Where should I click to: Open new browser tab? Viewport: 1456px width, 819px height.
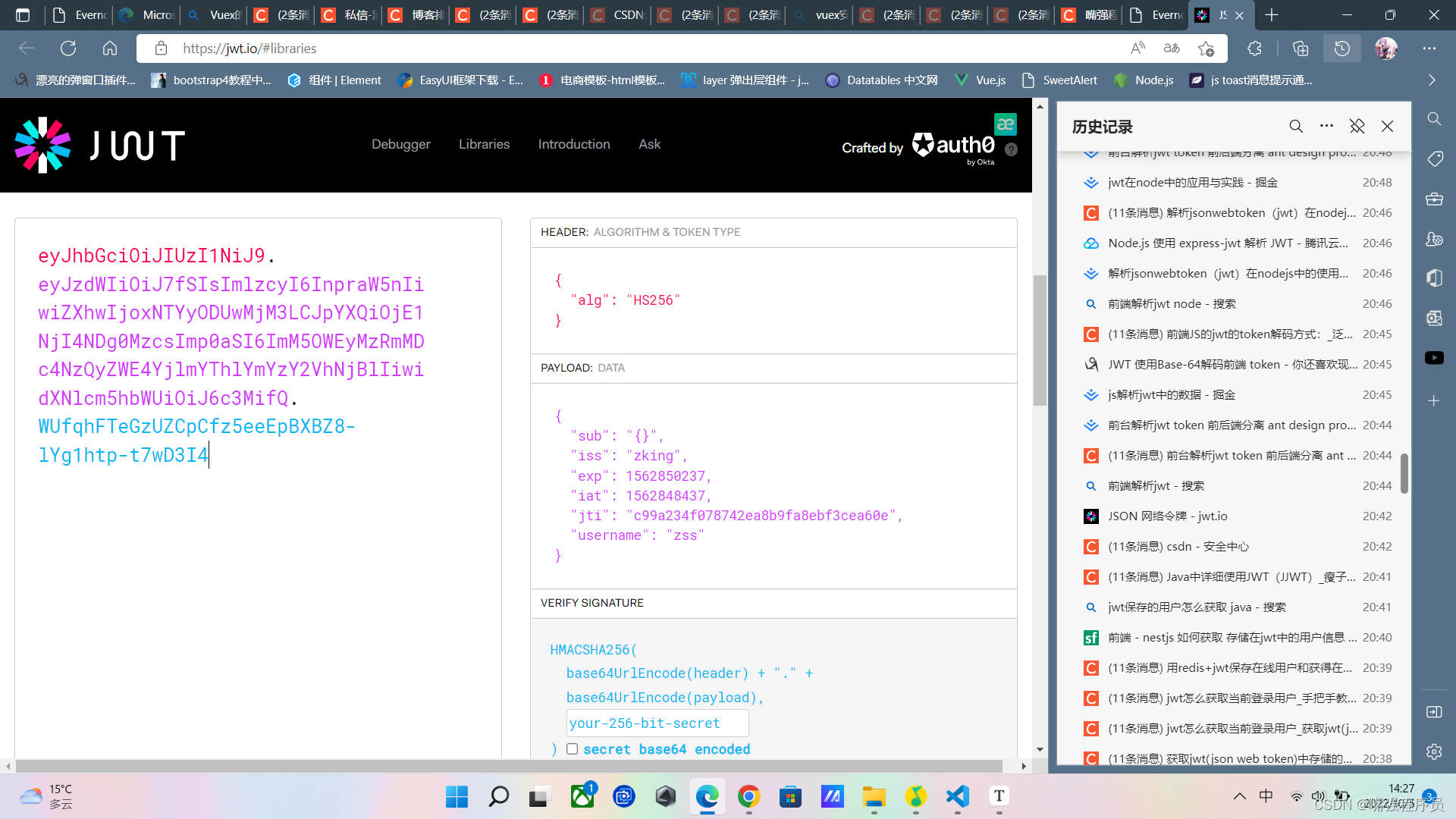(1272, 15)
